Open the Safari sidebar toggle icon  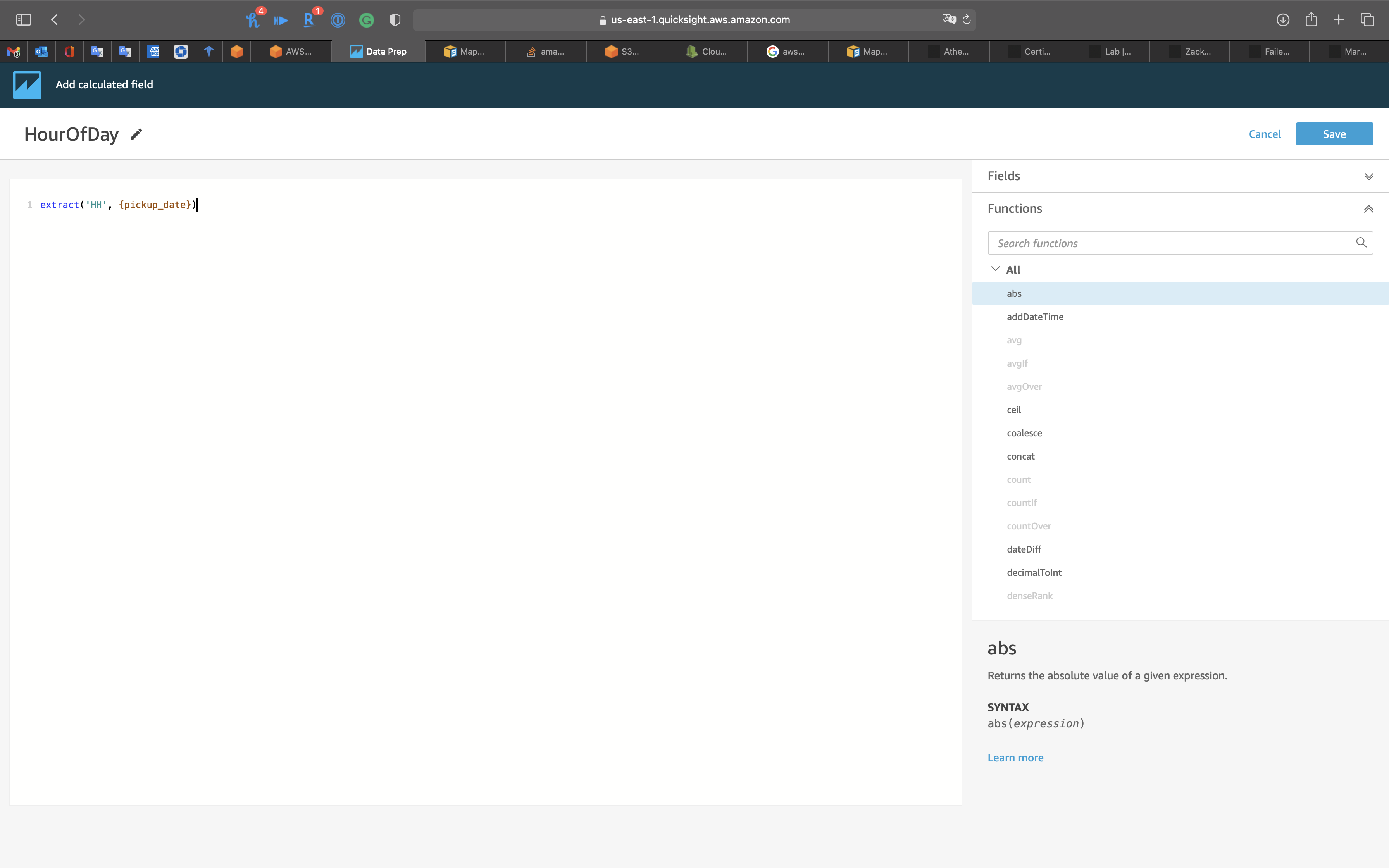(24, 20)
